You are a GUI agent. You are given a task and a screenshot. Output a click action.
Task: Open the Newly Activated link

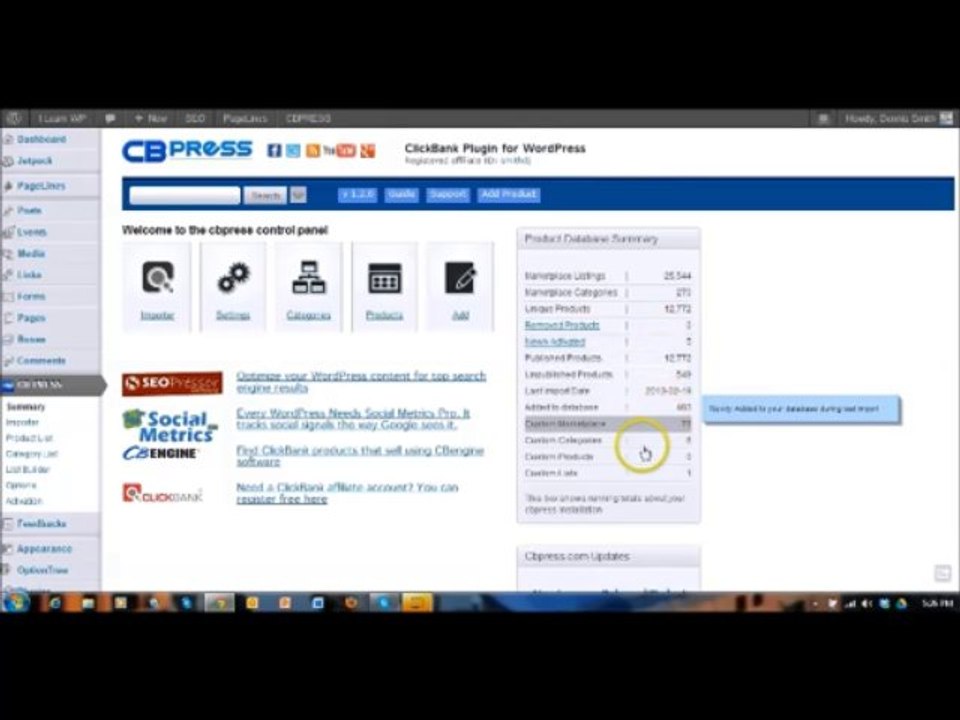[x=555, y=342]
